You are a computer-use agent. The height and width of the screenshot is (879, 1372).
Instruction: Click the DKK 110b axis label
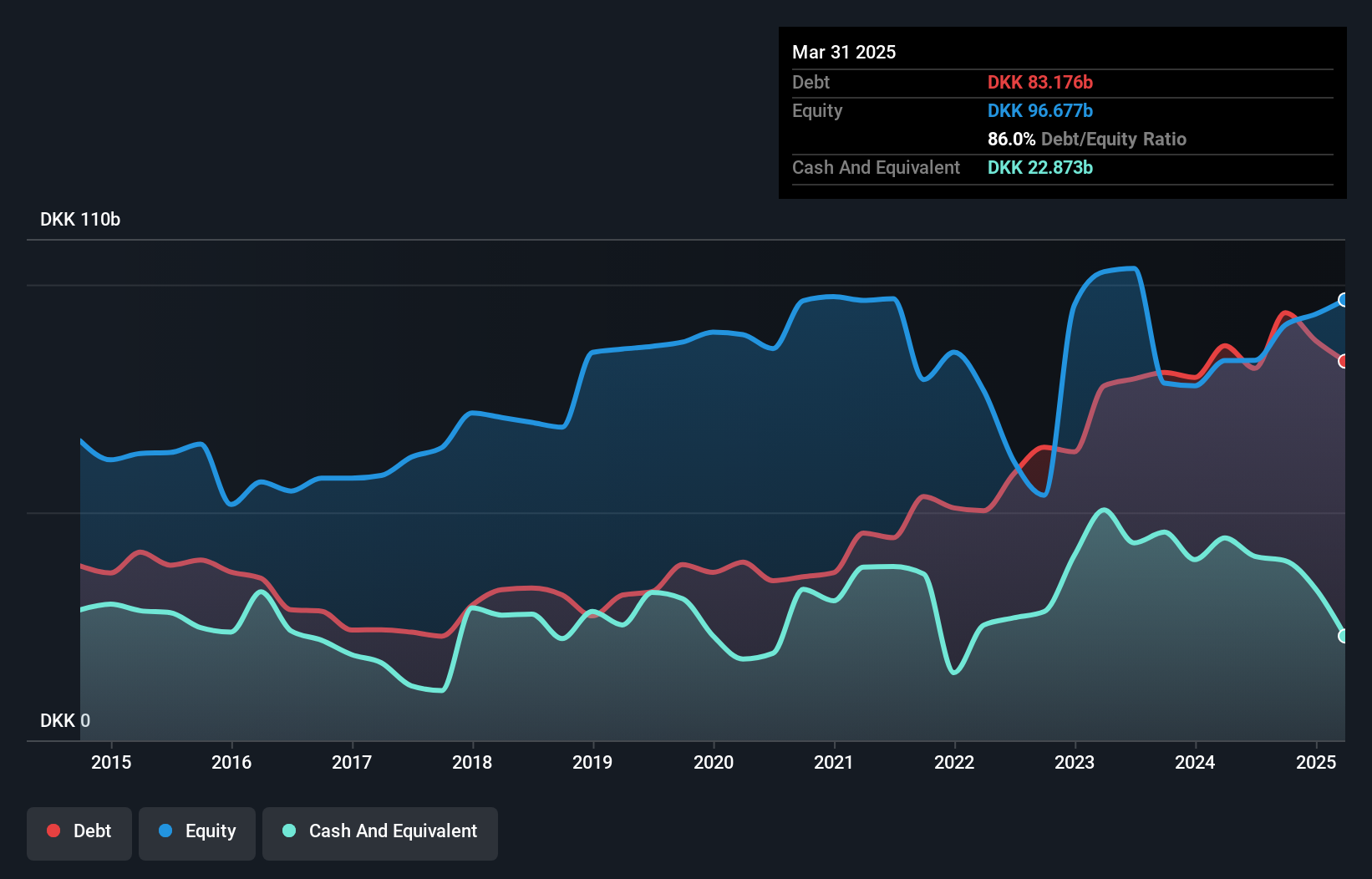tap(80, 220)
